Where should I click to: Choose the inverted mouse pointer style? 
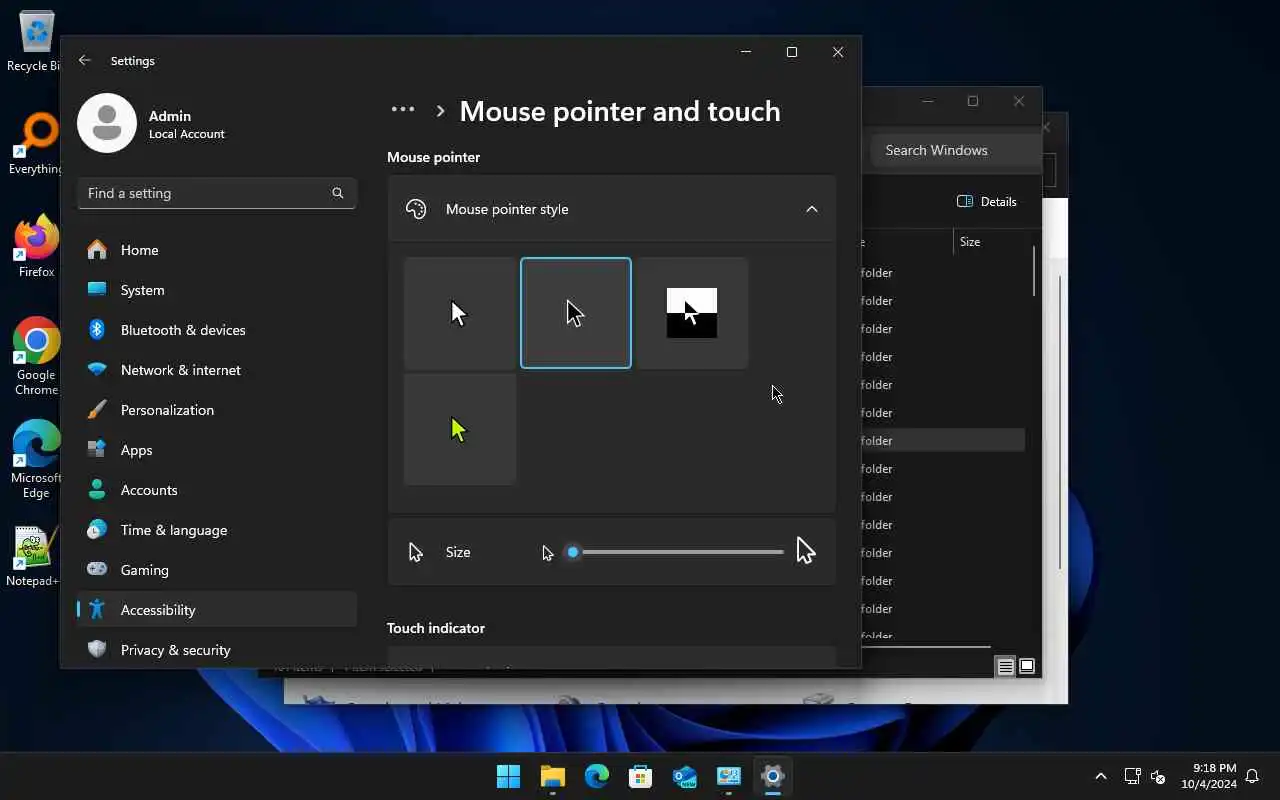[x=692, y=313]
